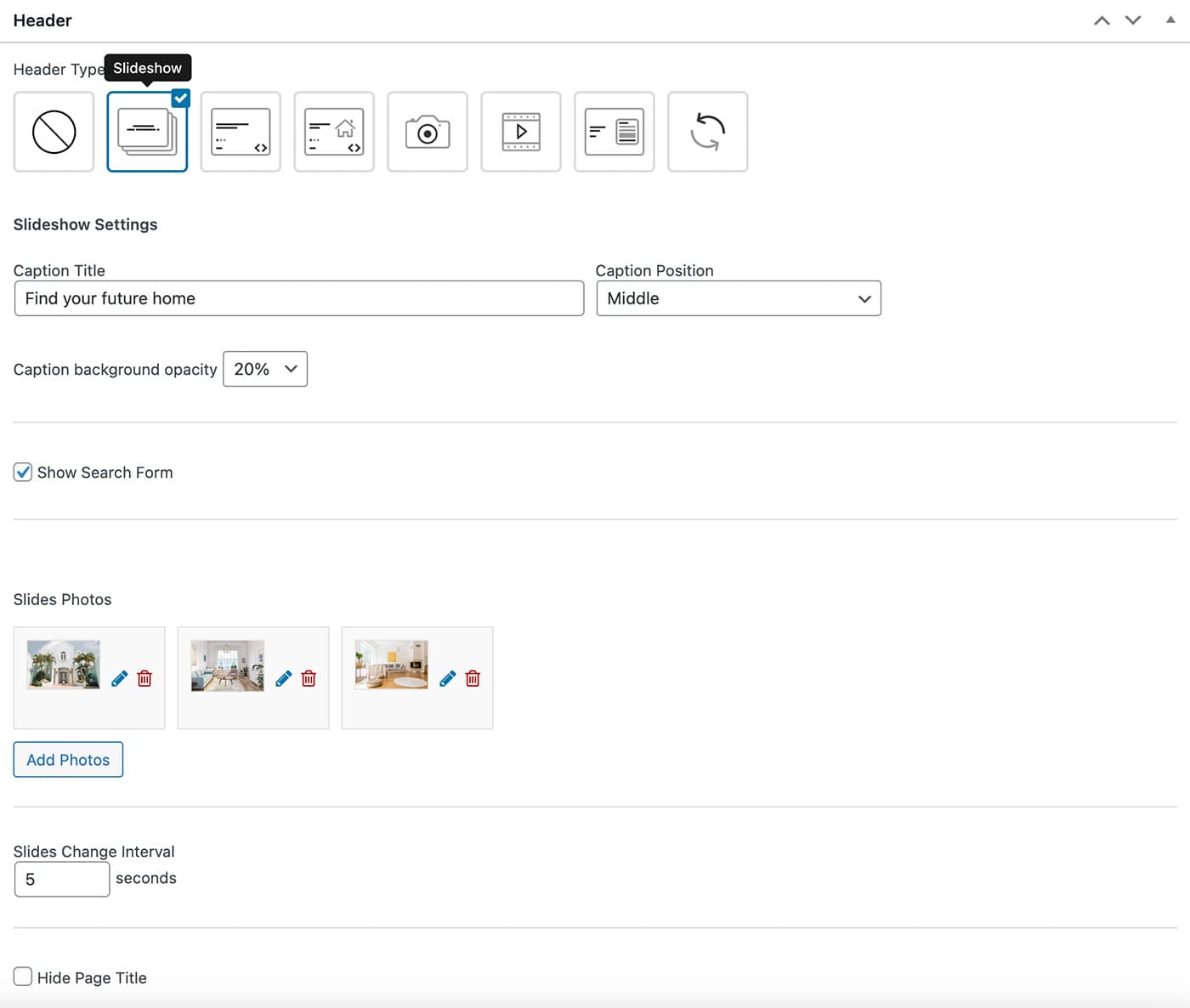Choose the video header type icon
This screenshot has width=1190, height=1008.
521,132
